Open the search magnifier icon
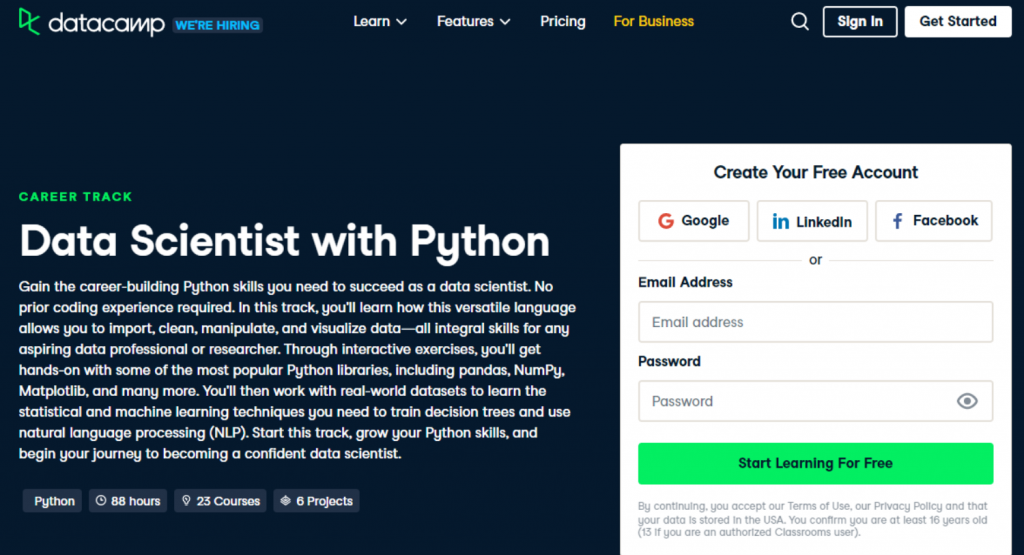The image size is (1024, 555). pos(799,22)
